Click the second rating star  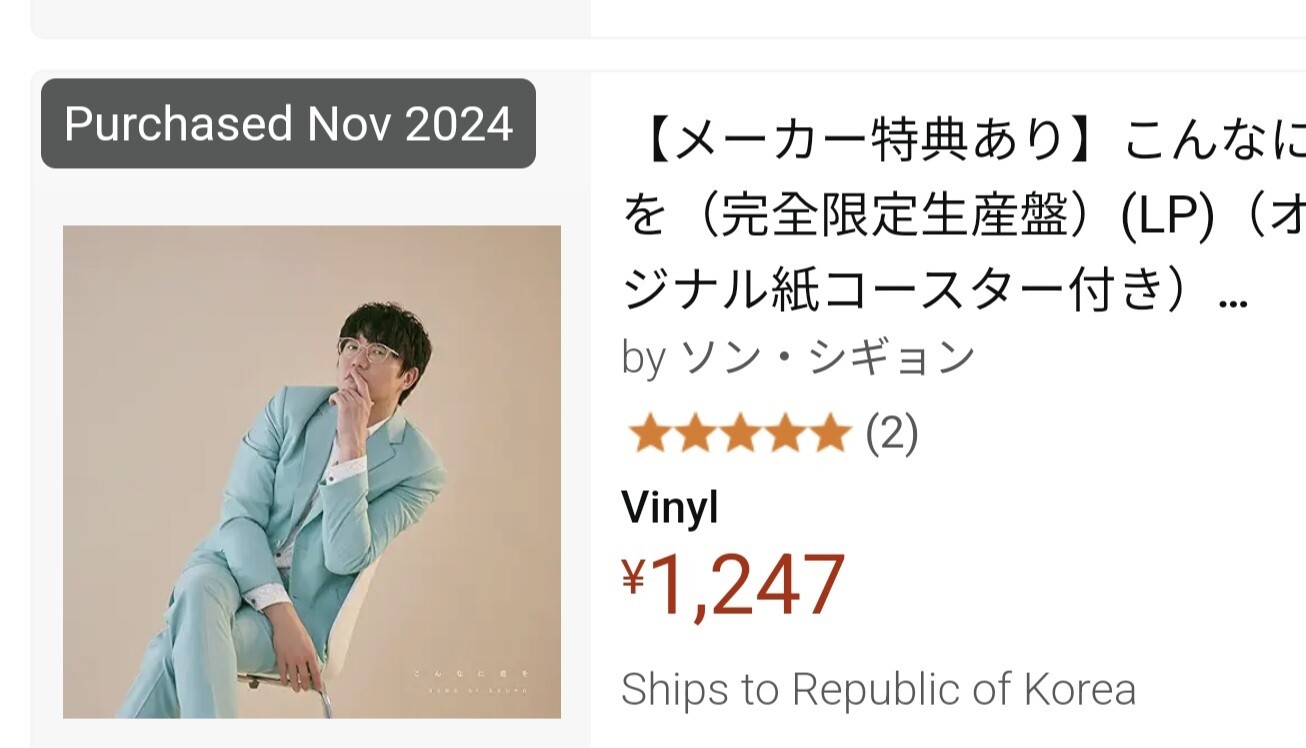tap(692, 435)
